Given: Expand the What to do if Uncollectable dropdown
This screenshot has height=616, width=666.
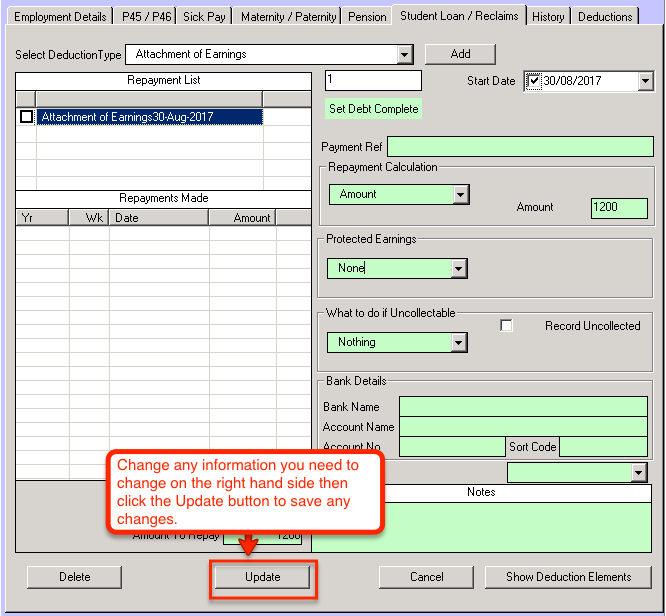Looking at the screenshot, I should pos(459,342).
